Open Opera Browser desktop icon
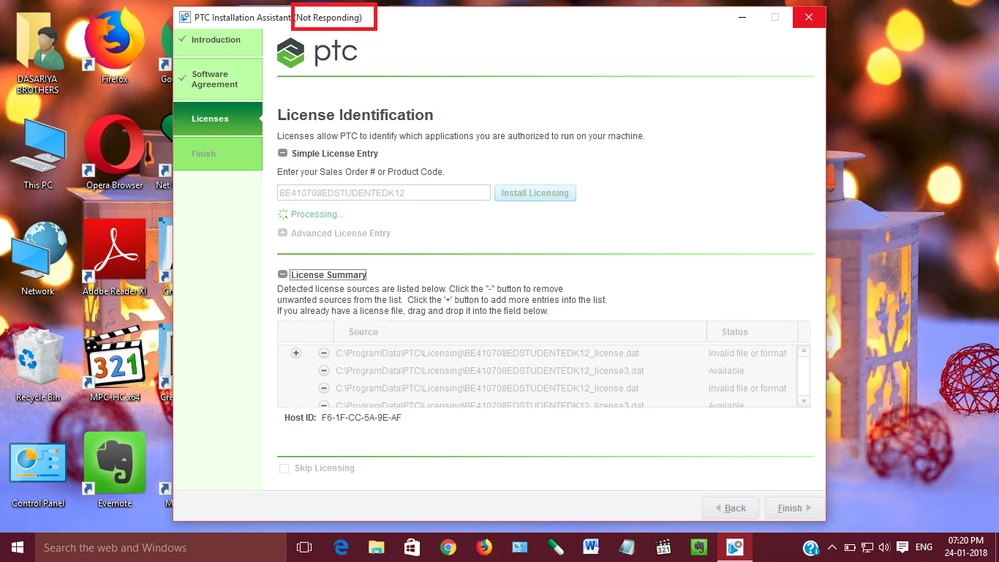Screen dimensions: 999x562 (x=115, y=152)
